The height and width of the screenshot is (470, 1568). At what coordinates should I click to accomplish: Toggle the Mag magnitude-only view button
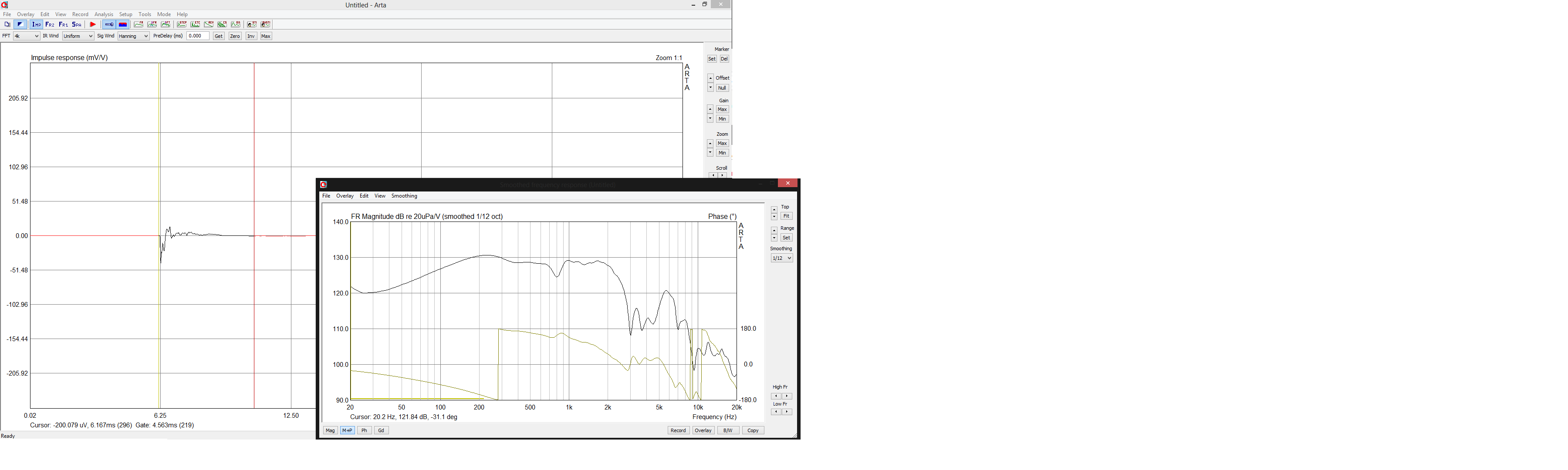point(330,430)
